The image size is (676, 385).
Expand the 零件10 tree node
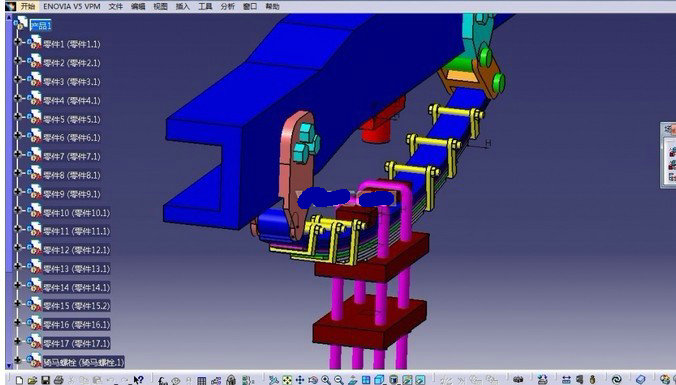[x=18, y=210]
